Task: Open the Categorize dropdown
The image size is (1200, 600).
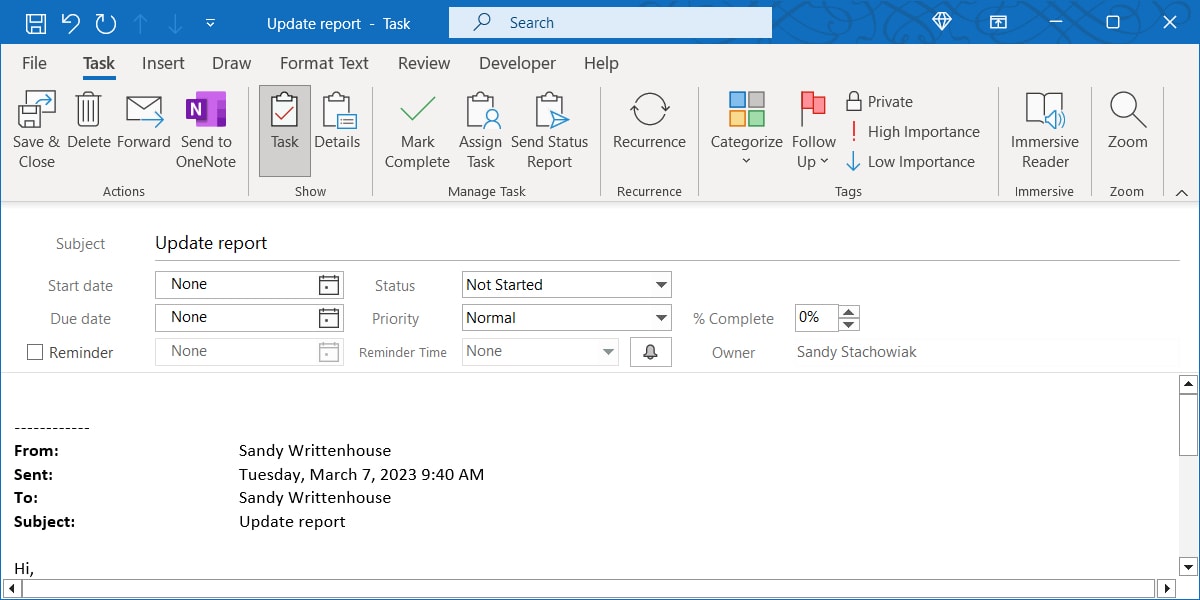Action: [746, 128]
